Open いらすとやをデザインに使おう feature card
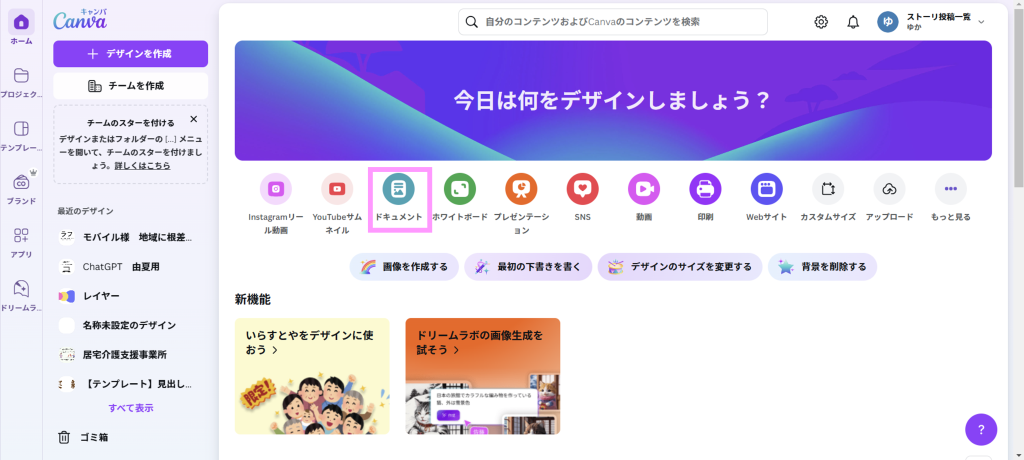1024x460 pixels. [312, 376]
